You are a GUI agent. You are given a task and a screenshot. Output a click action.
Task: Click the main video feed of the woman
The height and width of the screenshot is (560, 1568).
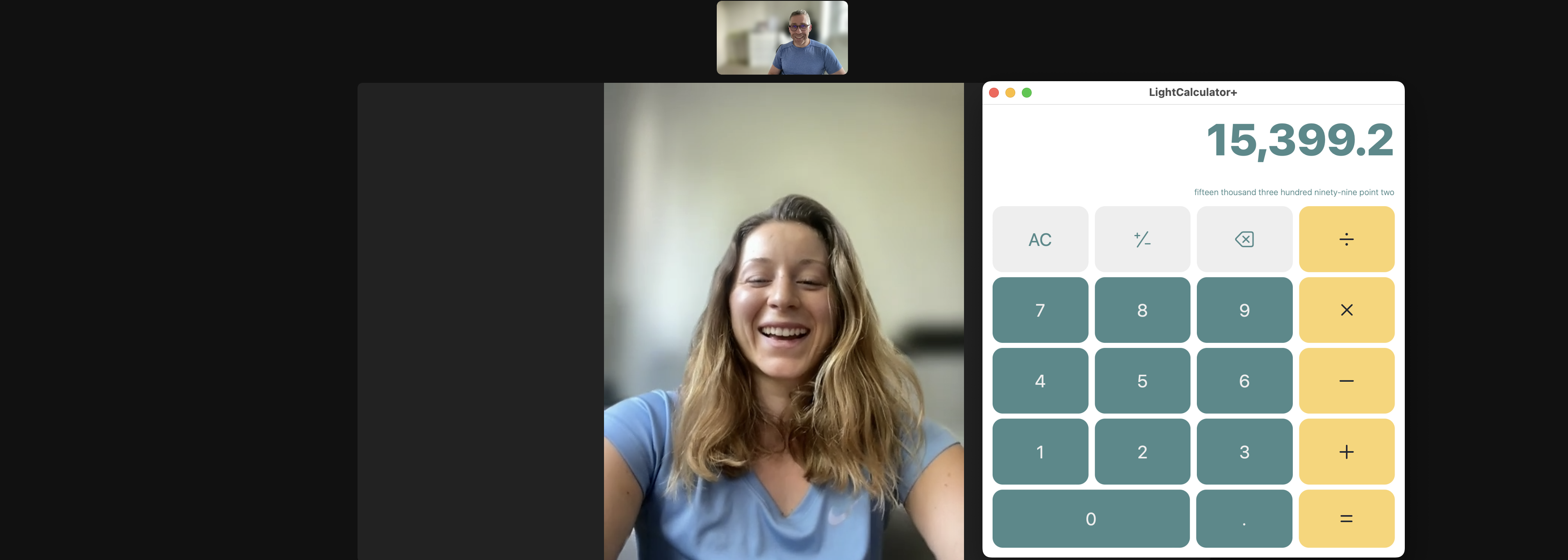click(x=784, y=321)
